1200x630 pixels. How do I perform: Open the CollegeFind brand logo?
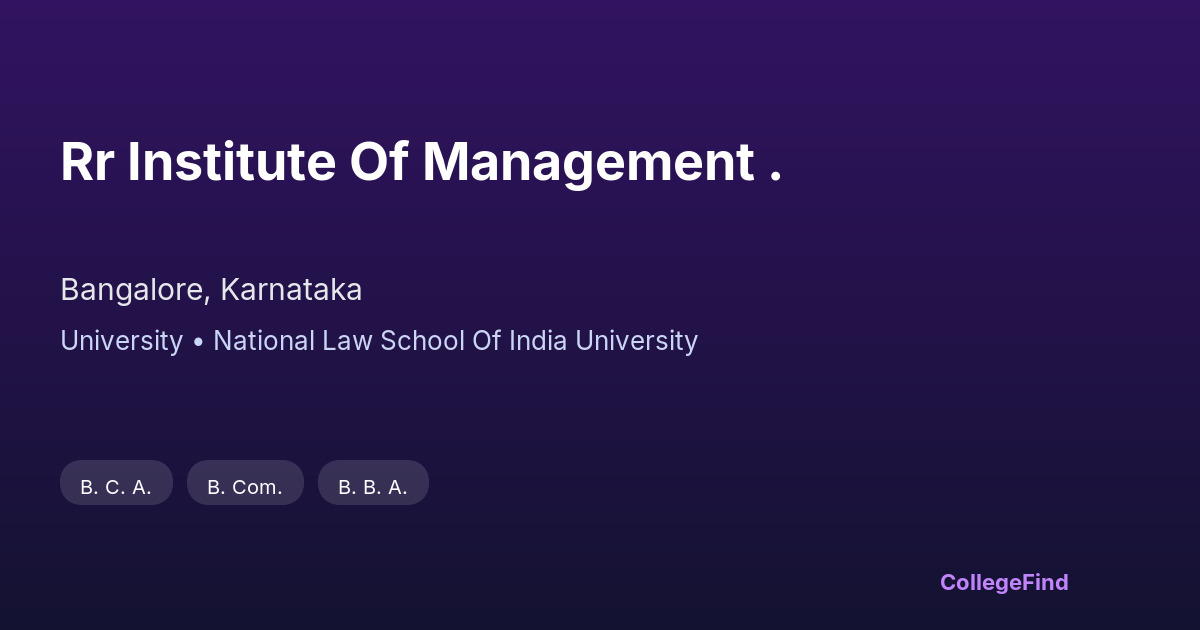tap(1004, 582)
